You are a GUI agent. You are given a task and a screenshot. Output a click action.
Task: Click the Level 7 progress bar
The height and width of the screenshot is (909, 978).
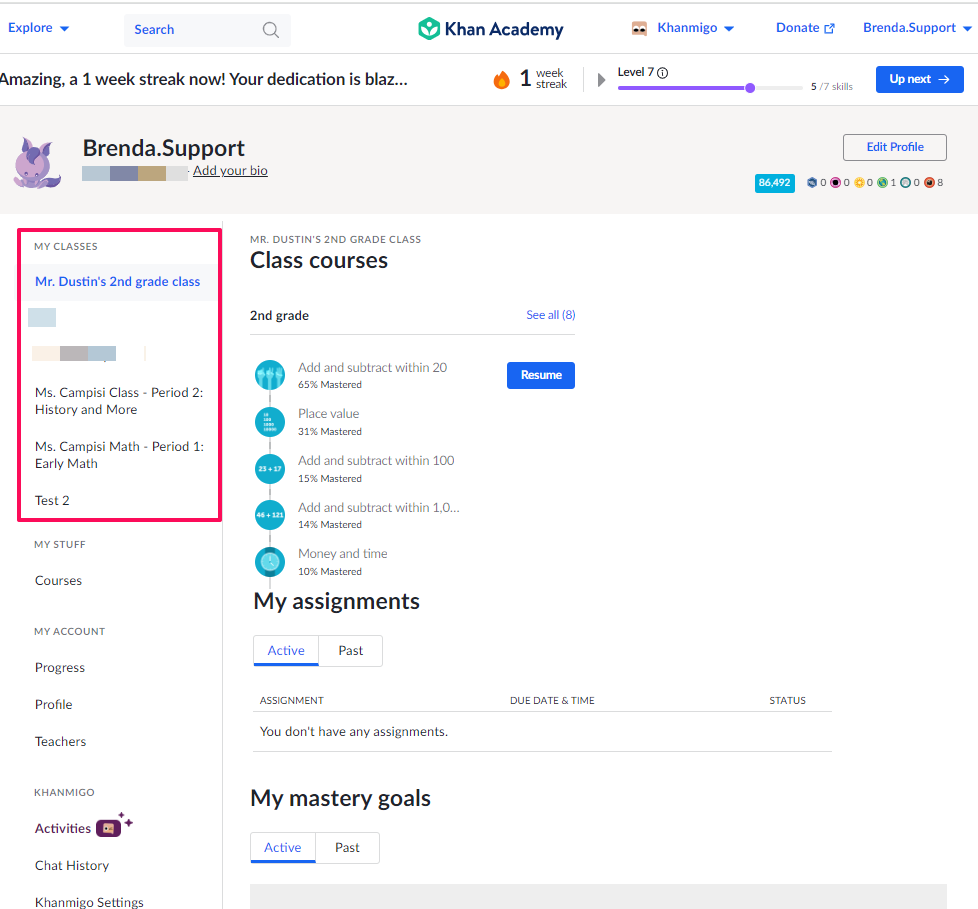[x=710, y=88]
